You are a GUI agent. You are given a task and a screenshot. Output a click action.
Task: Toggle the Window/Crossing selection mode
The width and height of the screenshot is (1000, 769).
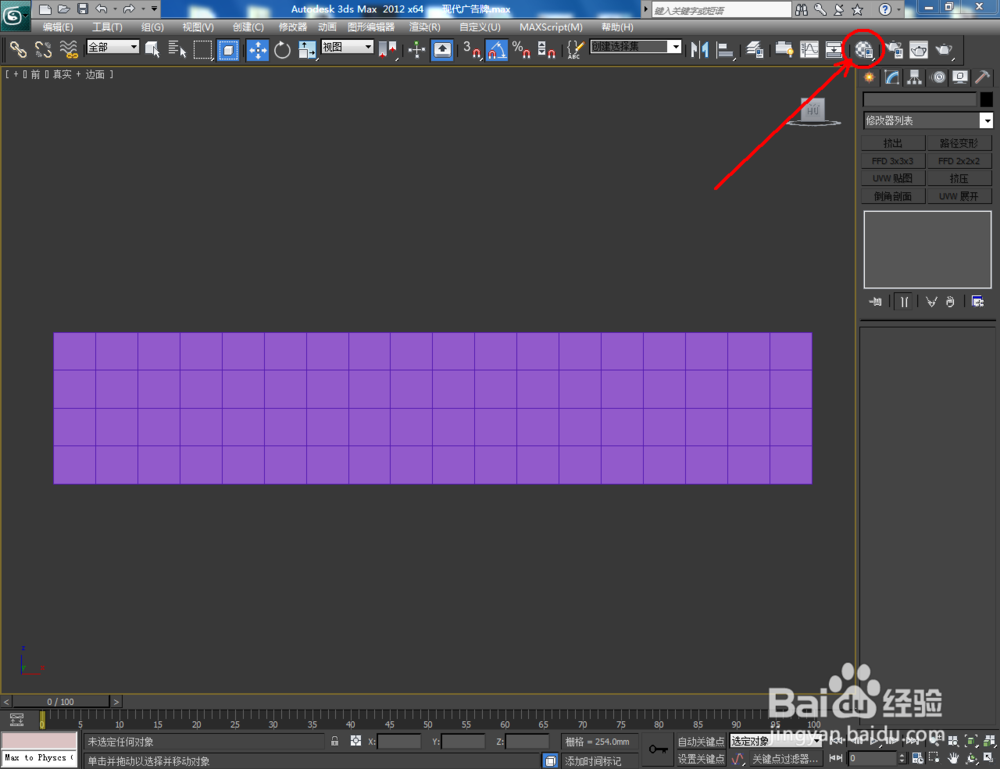point(228,50)
